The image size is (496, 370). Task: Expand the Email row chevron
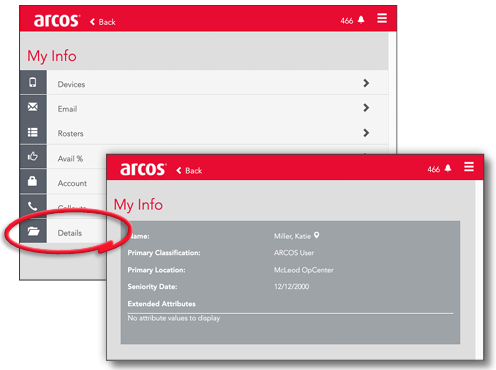[366, 108]
